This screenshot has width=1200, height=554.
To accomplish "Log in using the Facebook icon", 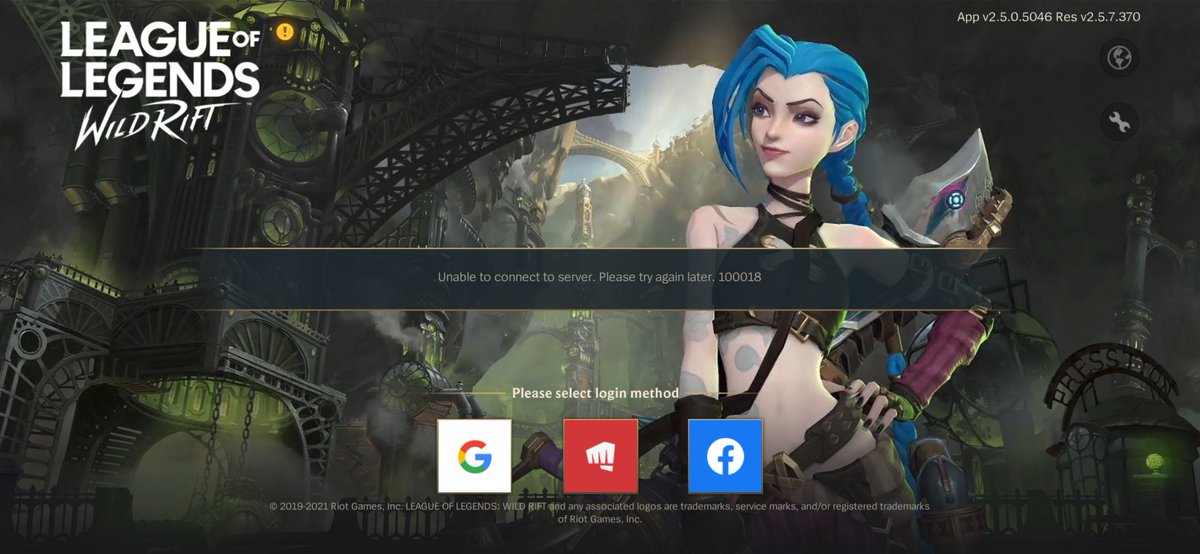I will [x=726, y=456].
